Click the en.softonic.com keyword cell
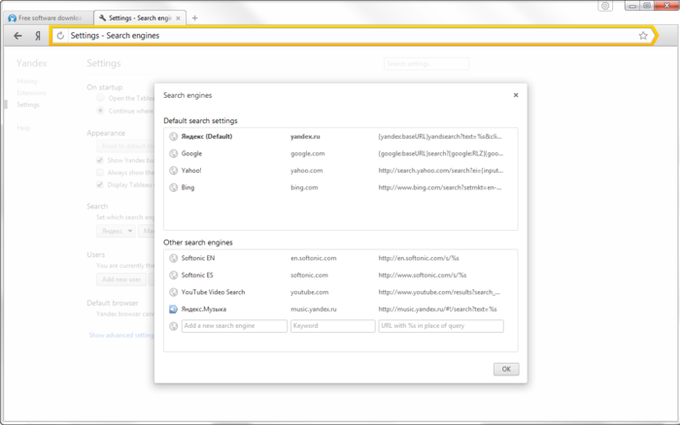Viewport: 680px width, 425px height. point(314,258)
